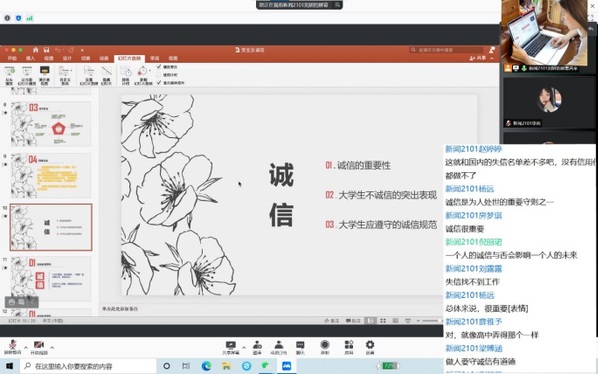Viewport: 598px width, 374px height.
Task: Click the PowerPoint search field
Action: (x=446, y=50)
